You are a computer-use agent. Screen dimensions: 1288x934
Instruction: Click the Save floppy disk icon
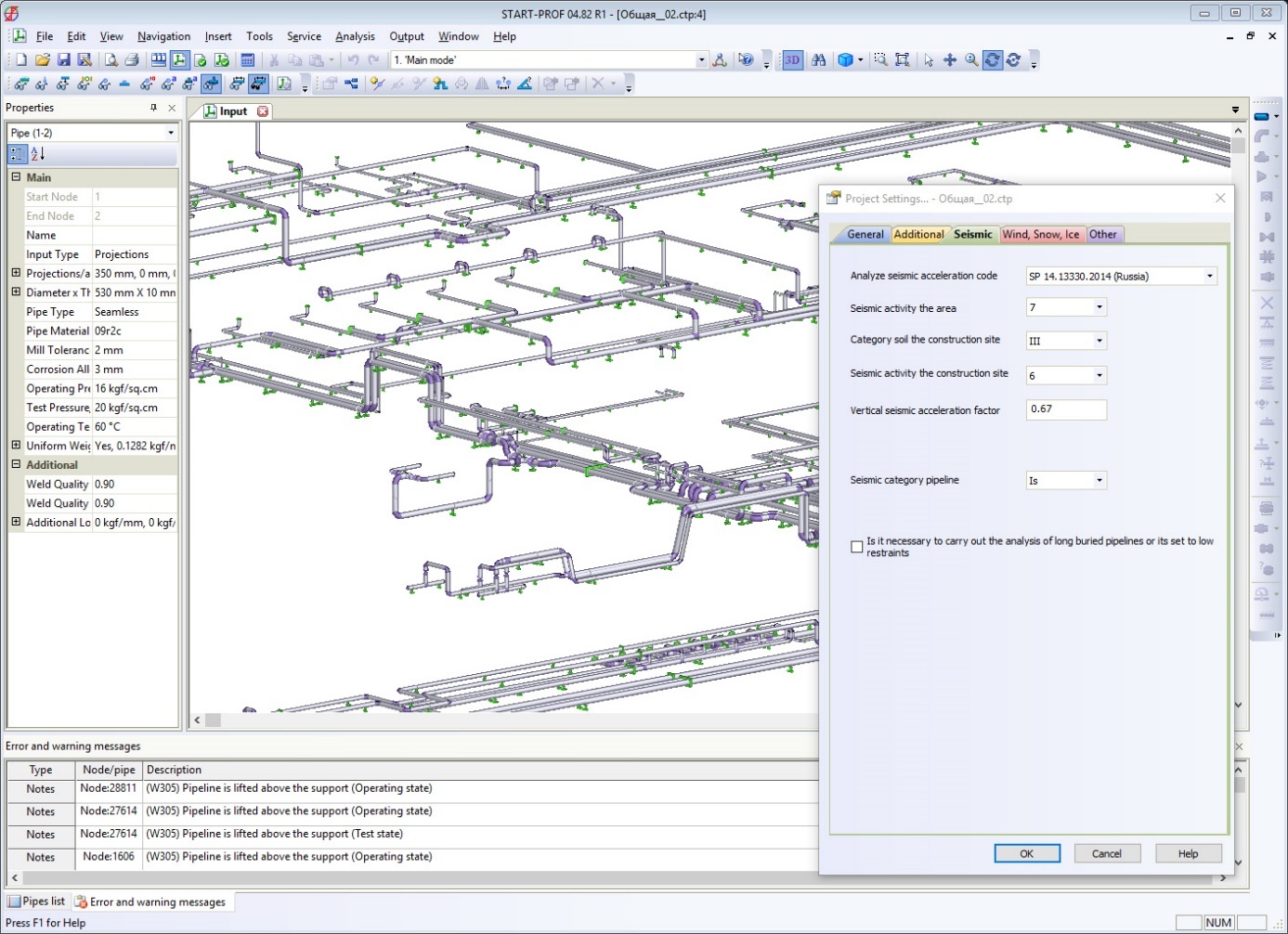(63, 59)
